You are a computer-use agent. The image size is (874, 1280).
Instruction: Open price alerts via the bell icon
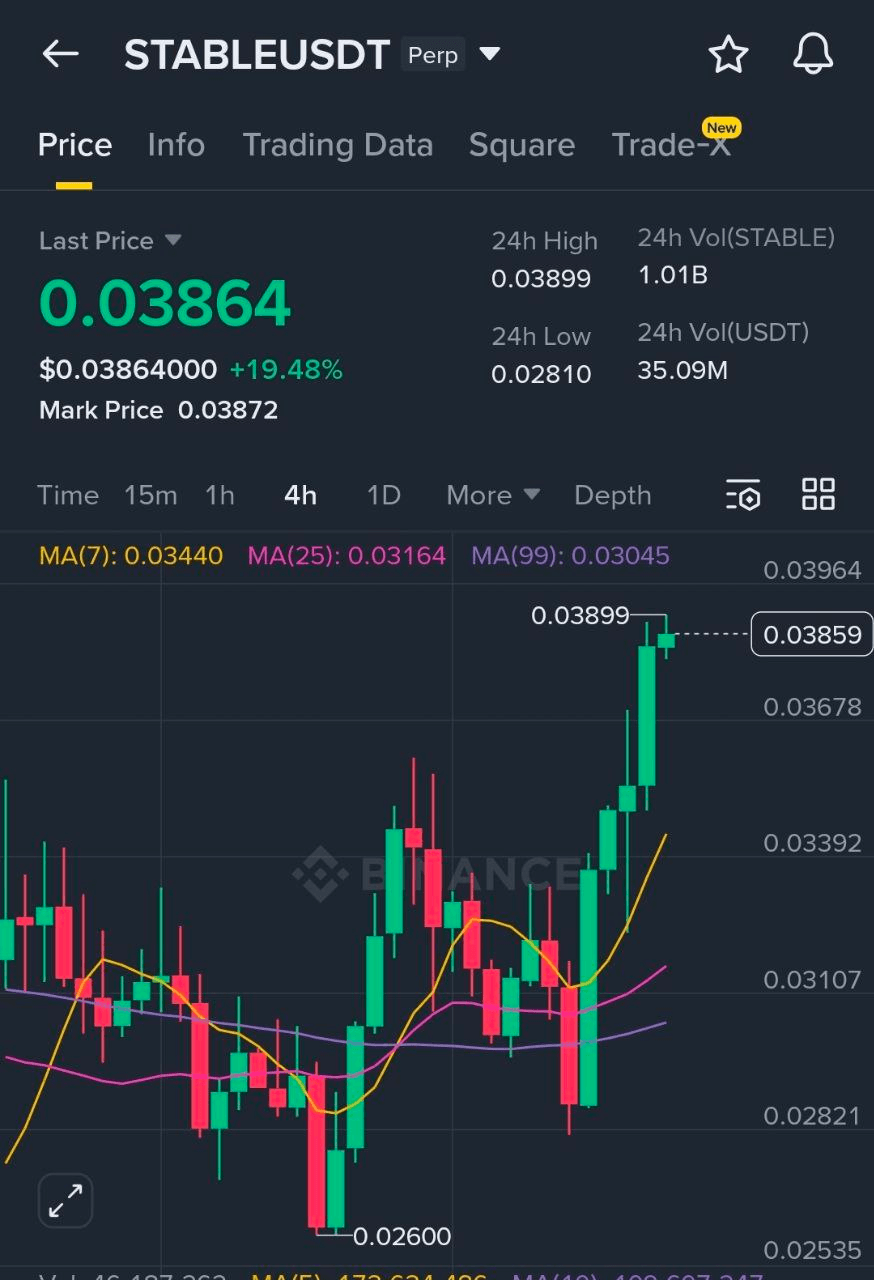click(812, 55)
